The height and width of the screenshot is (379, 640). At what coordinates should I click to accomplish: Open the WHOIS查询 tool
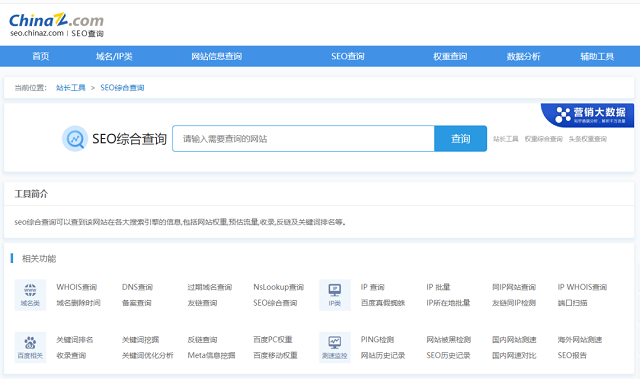(77, 287)
